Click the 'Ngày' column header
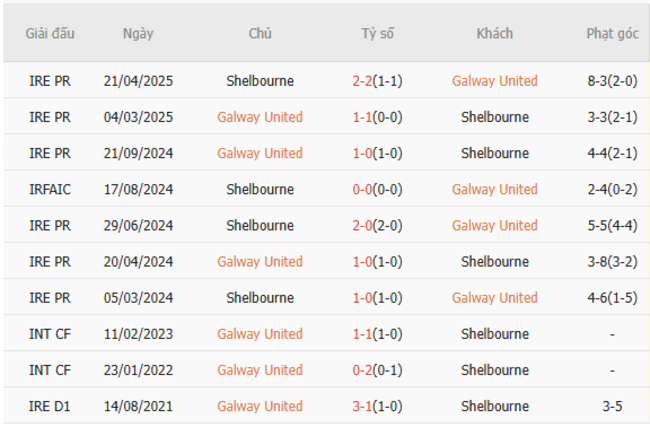 [x=138, y=33]
